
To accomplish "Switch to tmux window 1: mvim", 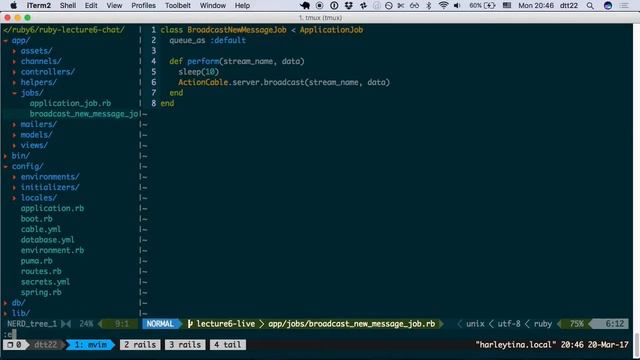I will [91, 345].
